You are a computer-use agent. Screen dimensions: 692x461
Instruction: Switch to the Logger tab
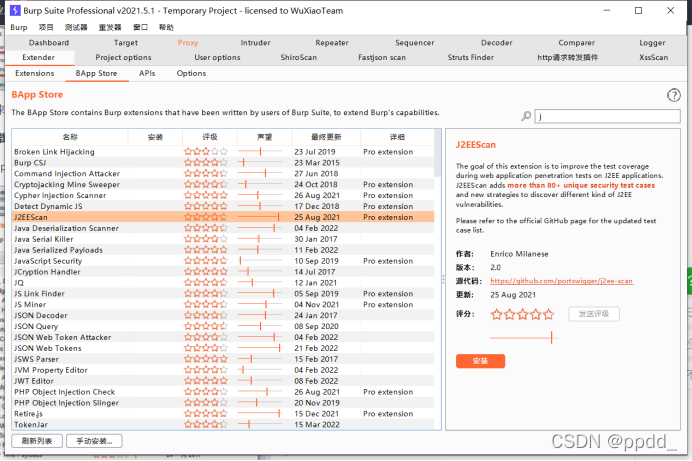pos(652,43)
